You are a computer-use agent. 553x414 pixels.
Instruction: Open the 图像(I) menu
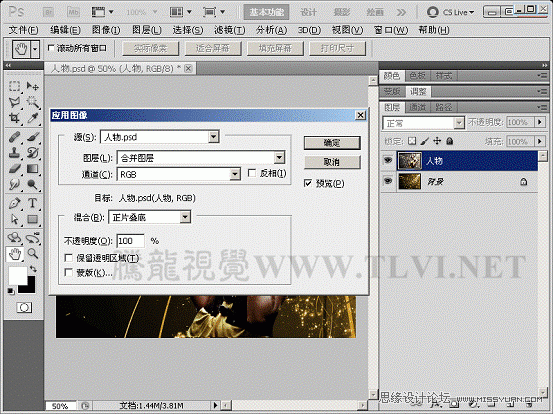coord(106,30)
